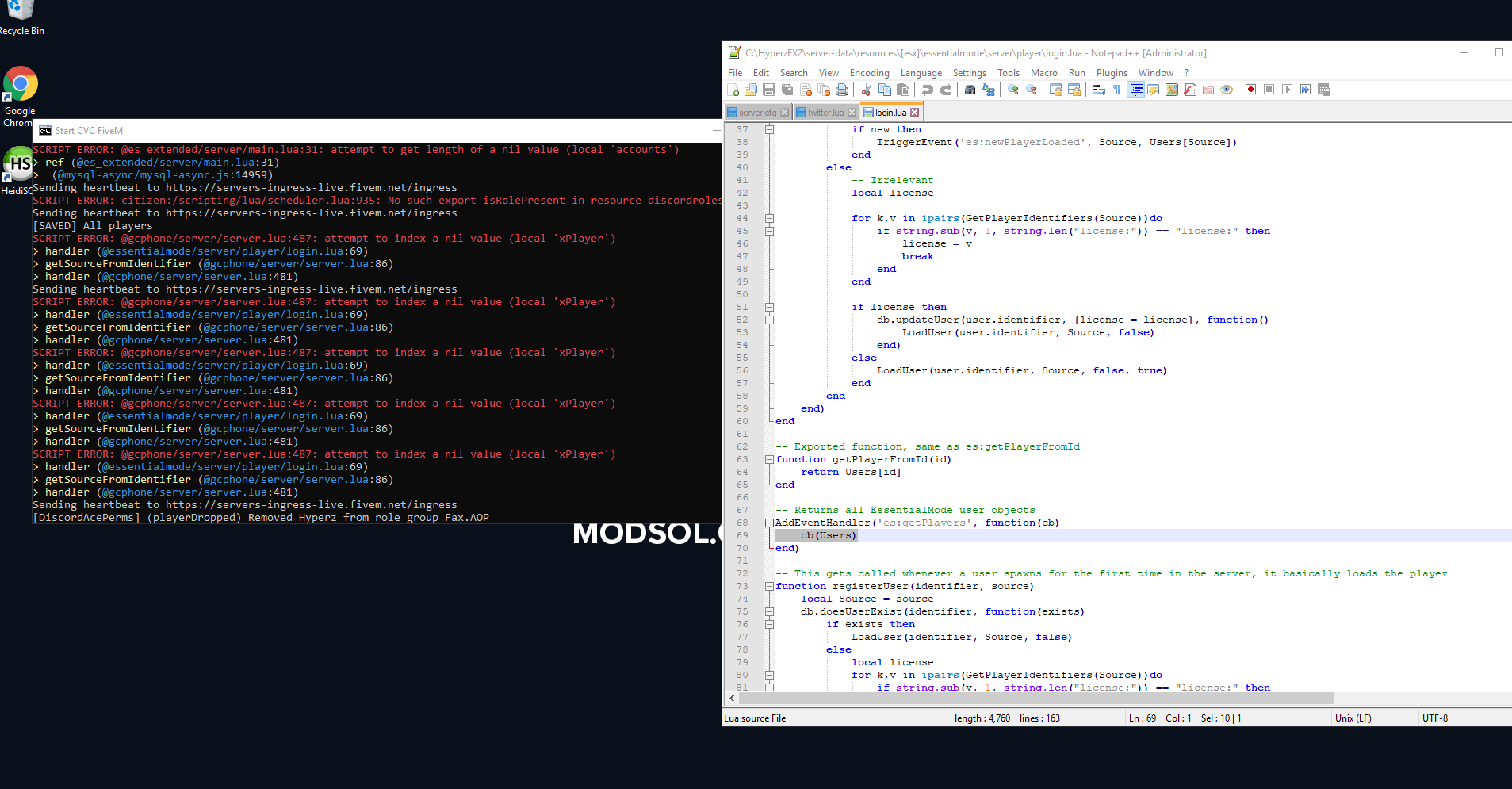Toggle synchronize vertical scrolling button

[x=1055, y=90]
